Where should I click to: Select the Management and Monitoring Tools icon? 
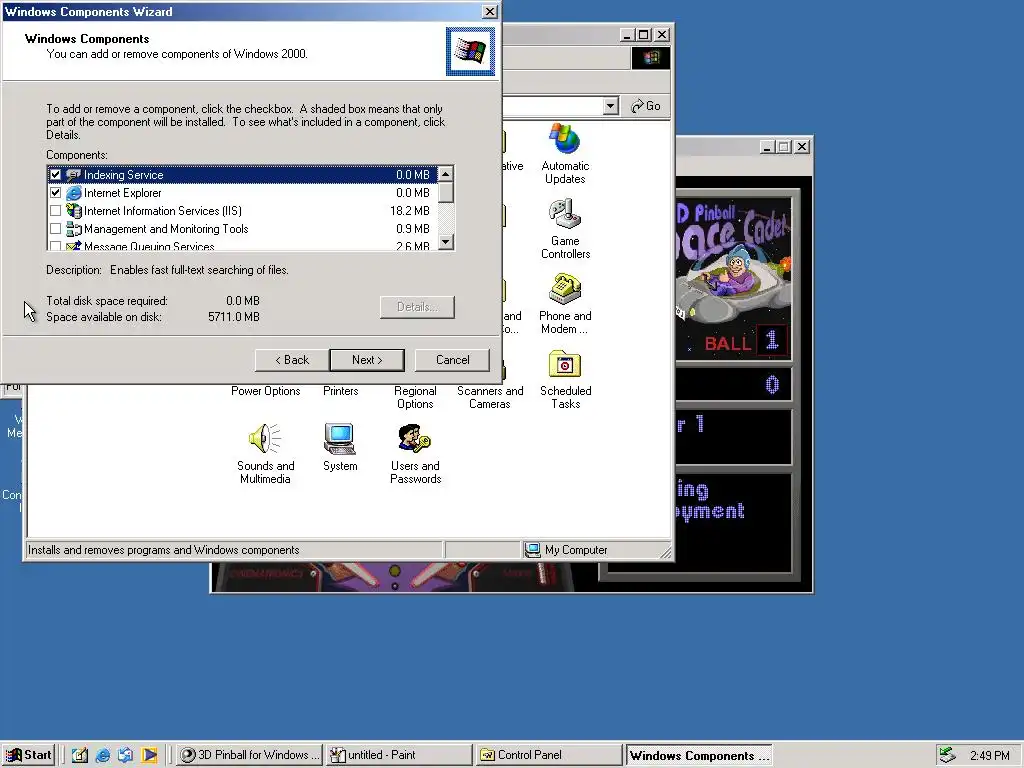point(74,229)
